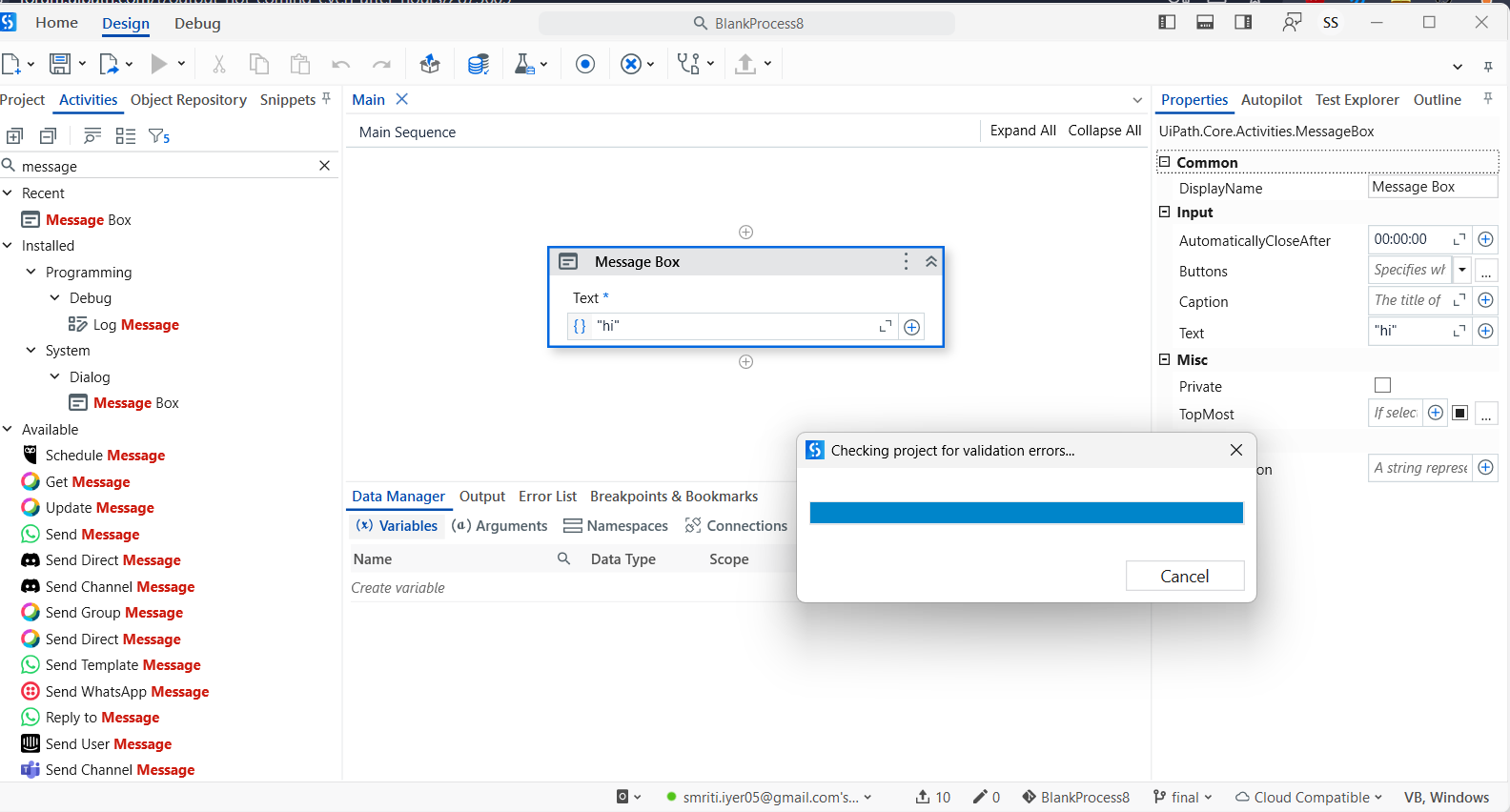Viewport: 1510px width, 812px height.
Task: Toggle the left panel layout icon
Action: 1167,22
